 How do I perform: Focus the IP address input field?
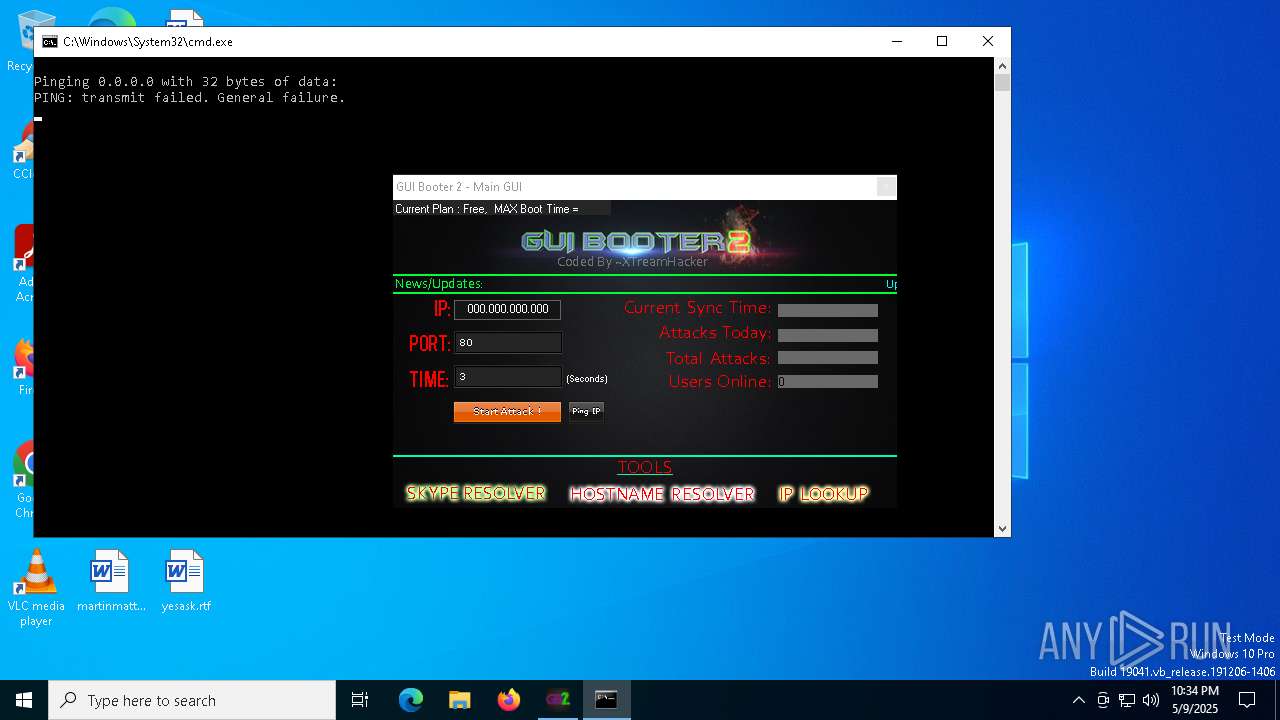click(507, 309)
